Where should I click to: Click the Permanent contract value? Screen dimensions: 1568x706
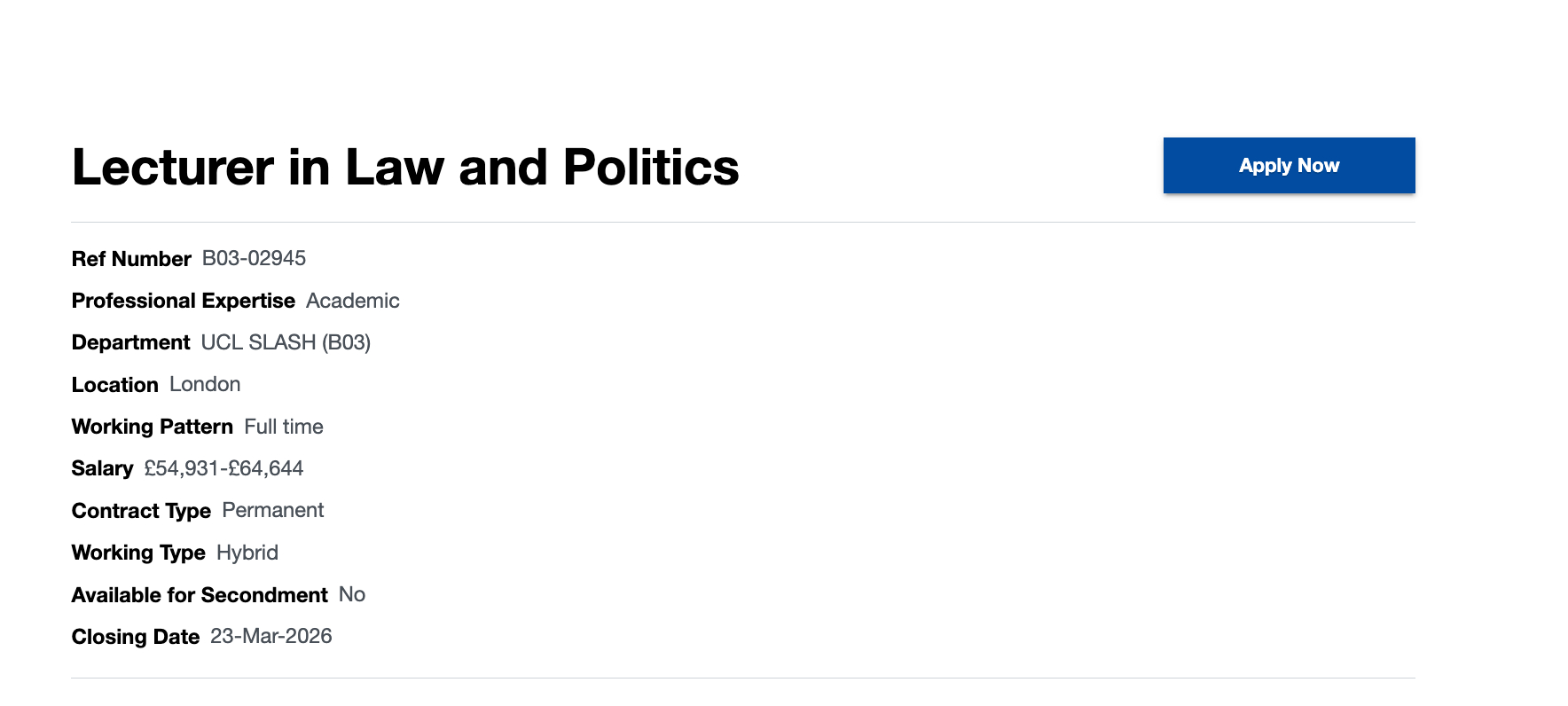(272, 510)
